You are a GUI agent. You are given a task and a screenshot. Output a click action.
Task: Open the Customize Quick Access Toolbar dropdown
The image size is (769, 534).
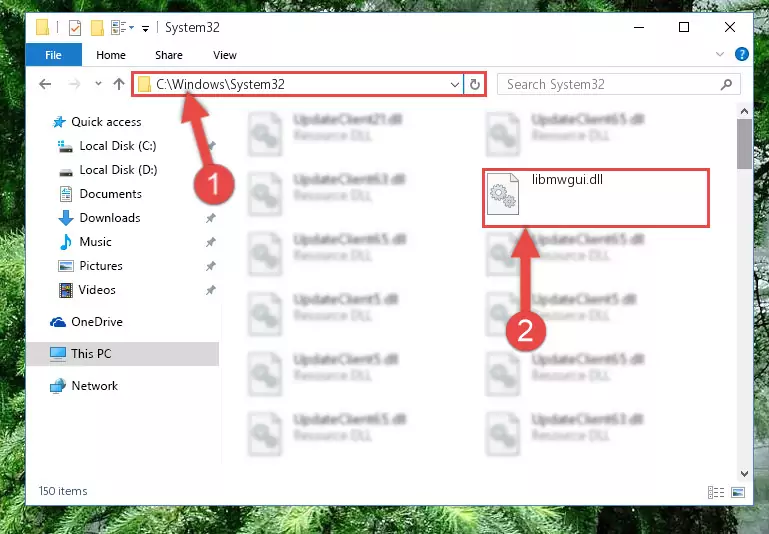pos(145,29)
